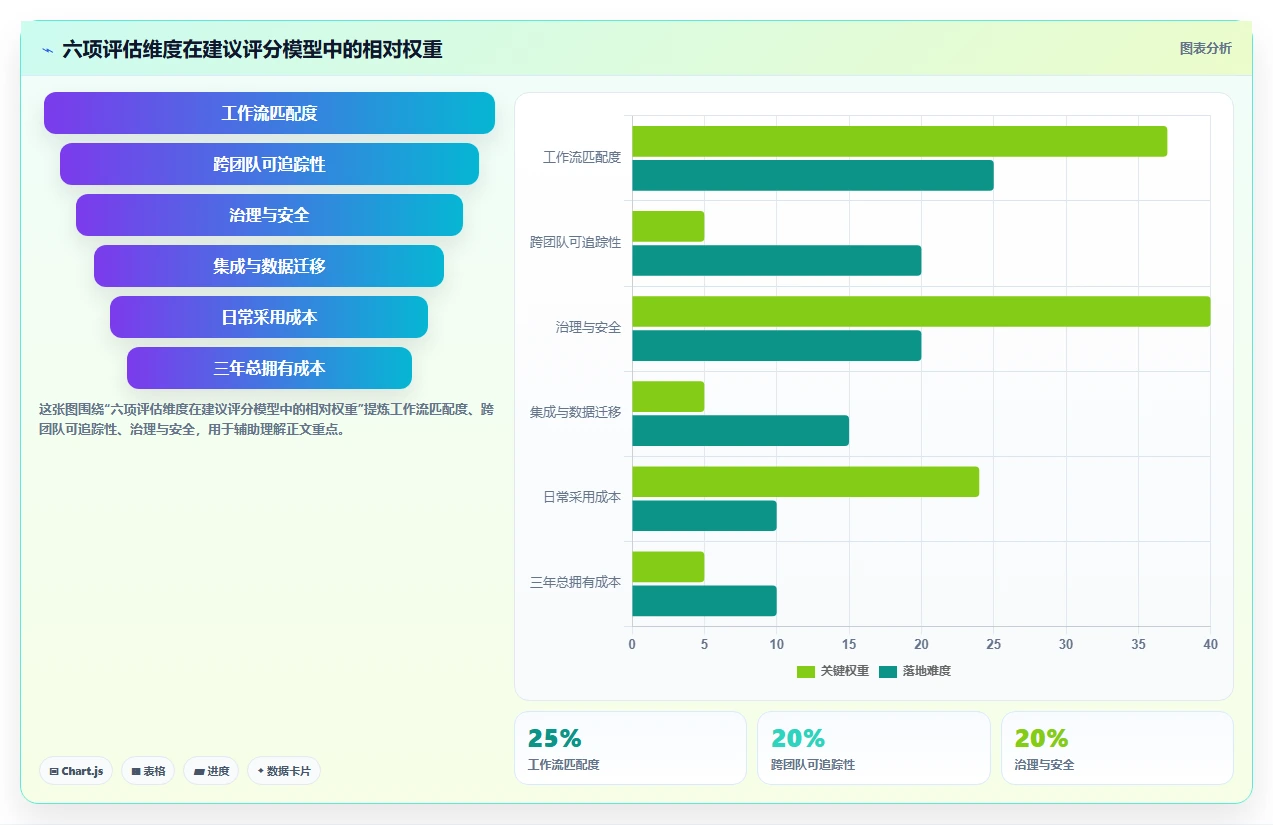This screenshot has height=825, width=1273.
Task: Select the 日常采用成本 funnel bar
Action: (269, 317)
